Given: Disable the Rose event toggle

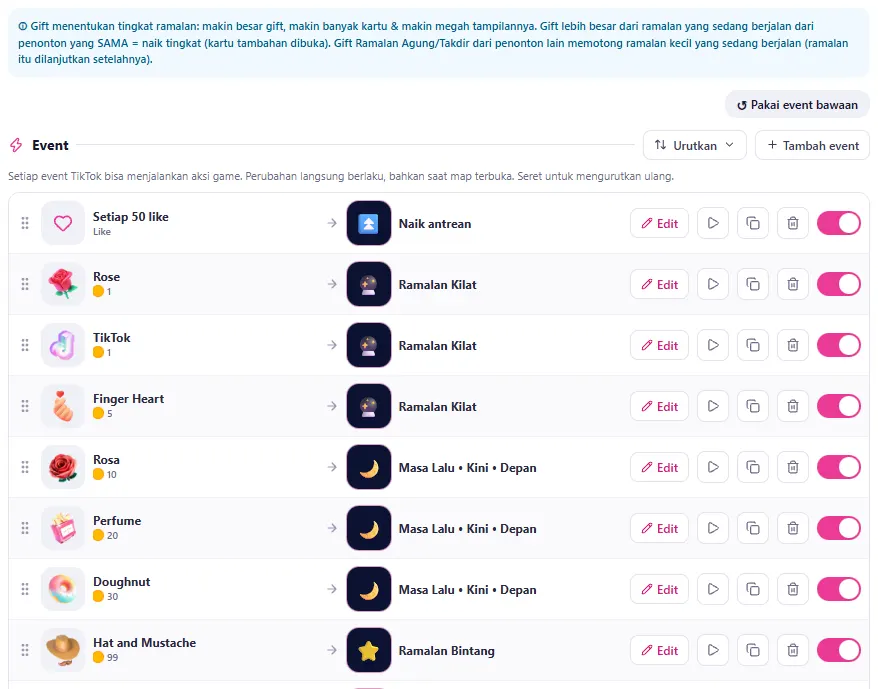Looking at the screenshot, I should pos(838,284).
